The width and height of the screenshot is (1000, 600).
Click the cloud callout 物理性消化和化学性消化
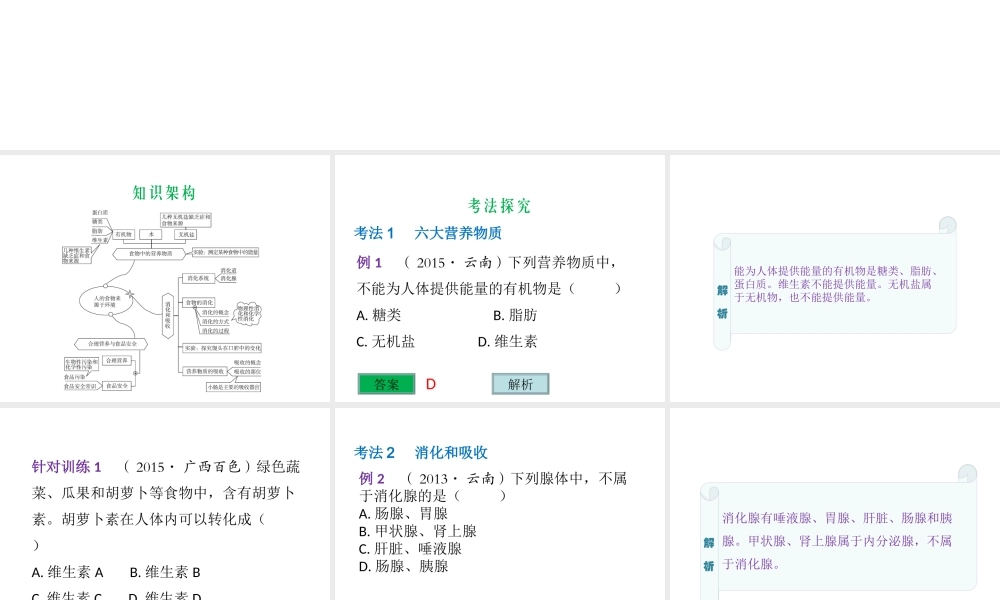click(249, 314)
